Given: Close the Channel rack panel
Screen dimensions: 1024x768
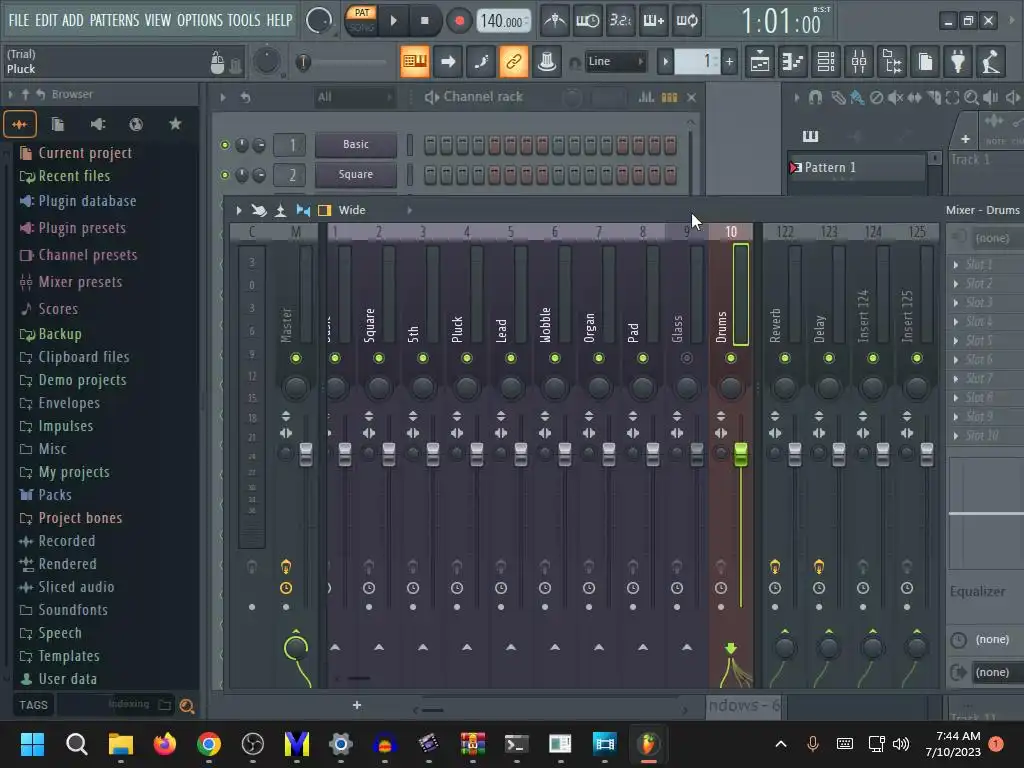Looking at the screenshot, I should click(x=692, y=97).
